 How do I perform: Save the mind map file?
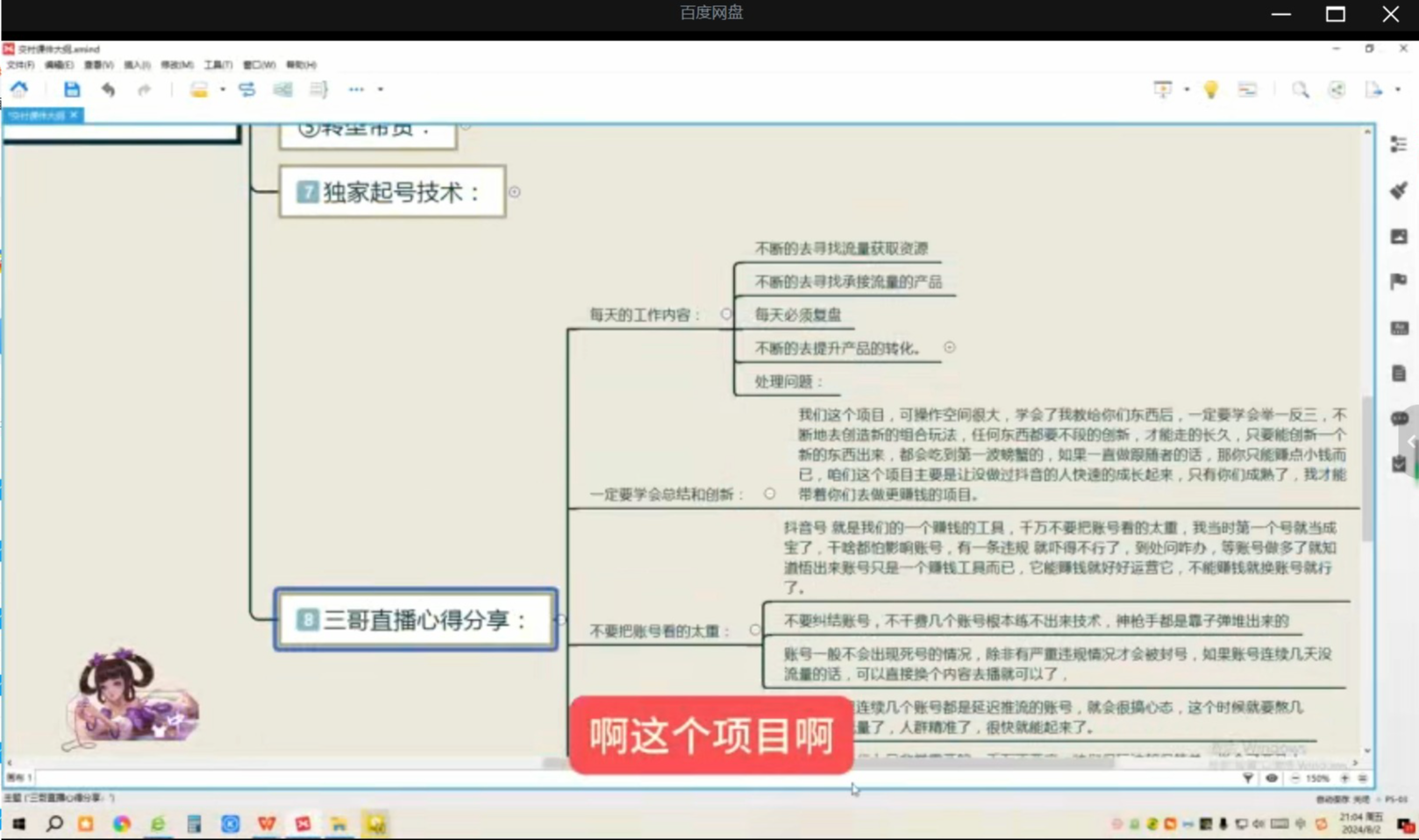tap(71, 89)
